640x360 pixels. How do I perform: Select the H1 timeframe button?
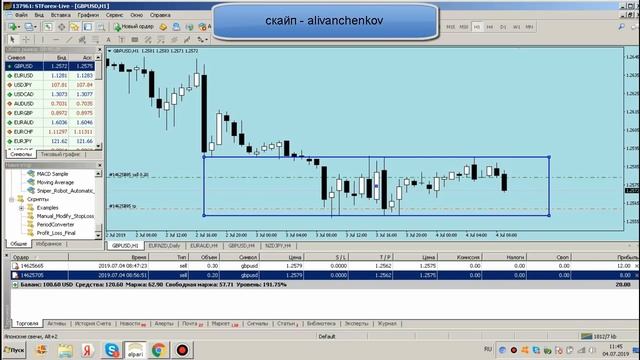[x=477, y=27]
